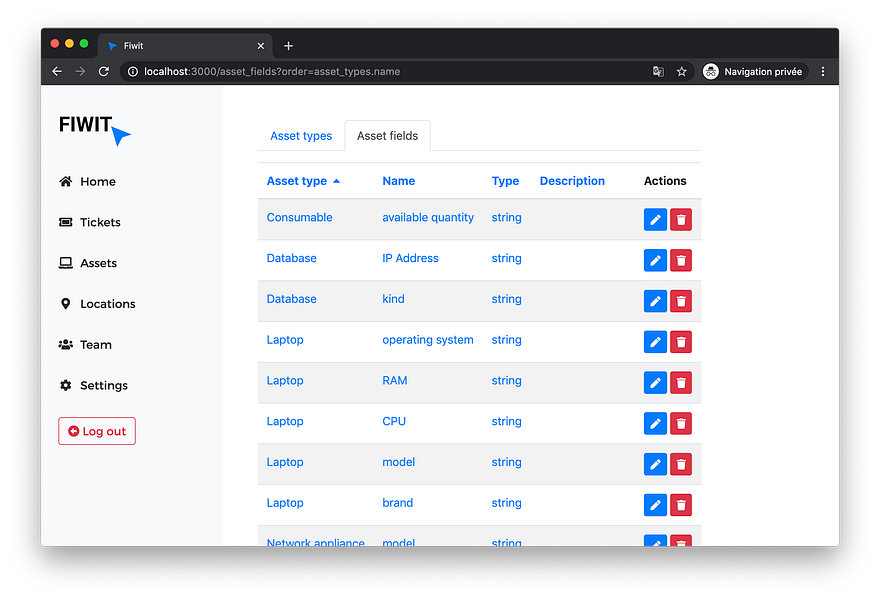
Task: Open the brand field link
Action: 397,503
